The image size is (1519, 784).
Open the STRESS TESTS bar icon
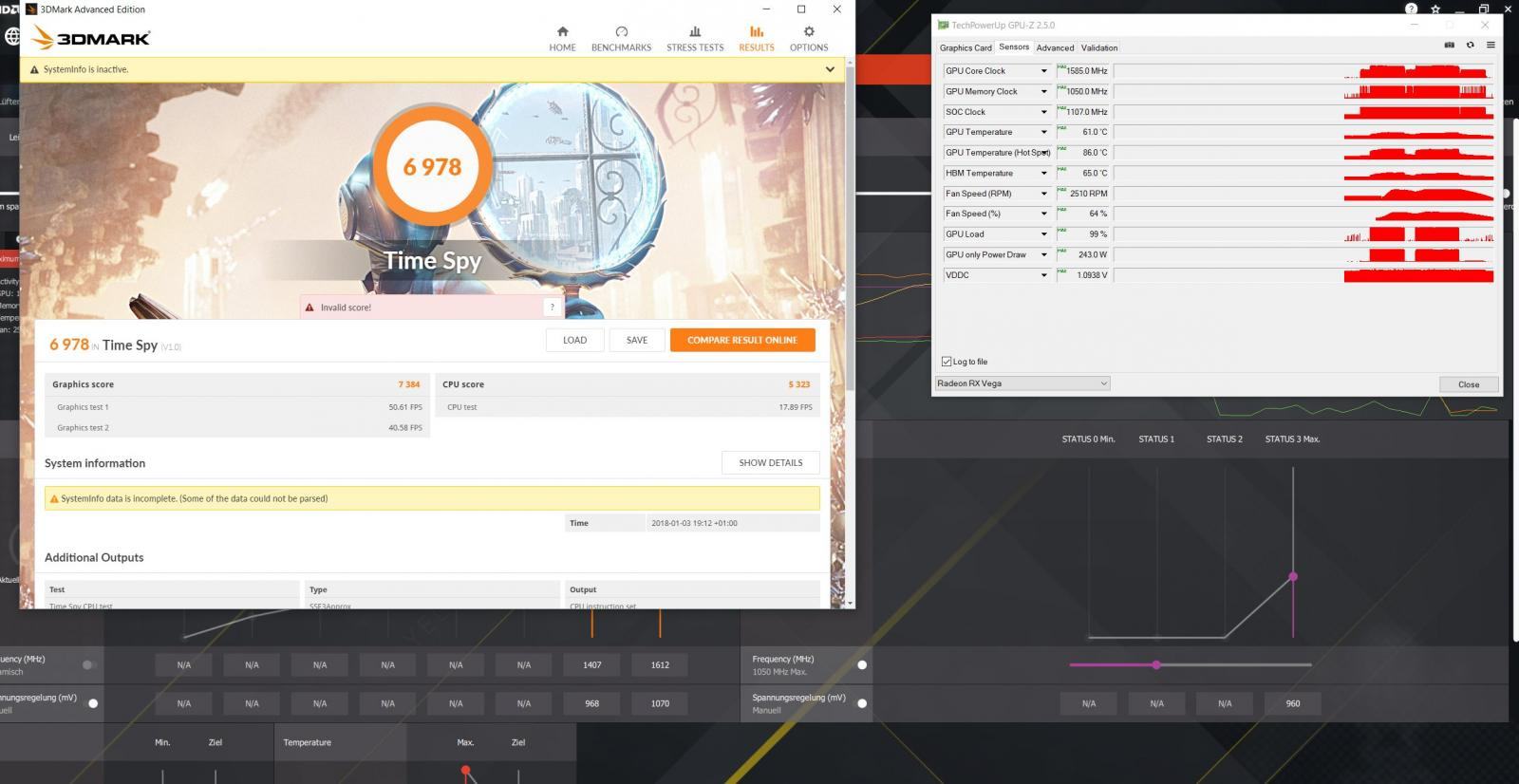[x=695, y=31]
